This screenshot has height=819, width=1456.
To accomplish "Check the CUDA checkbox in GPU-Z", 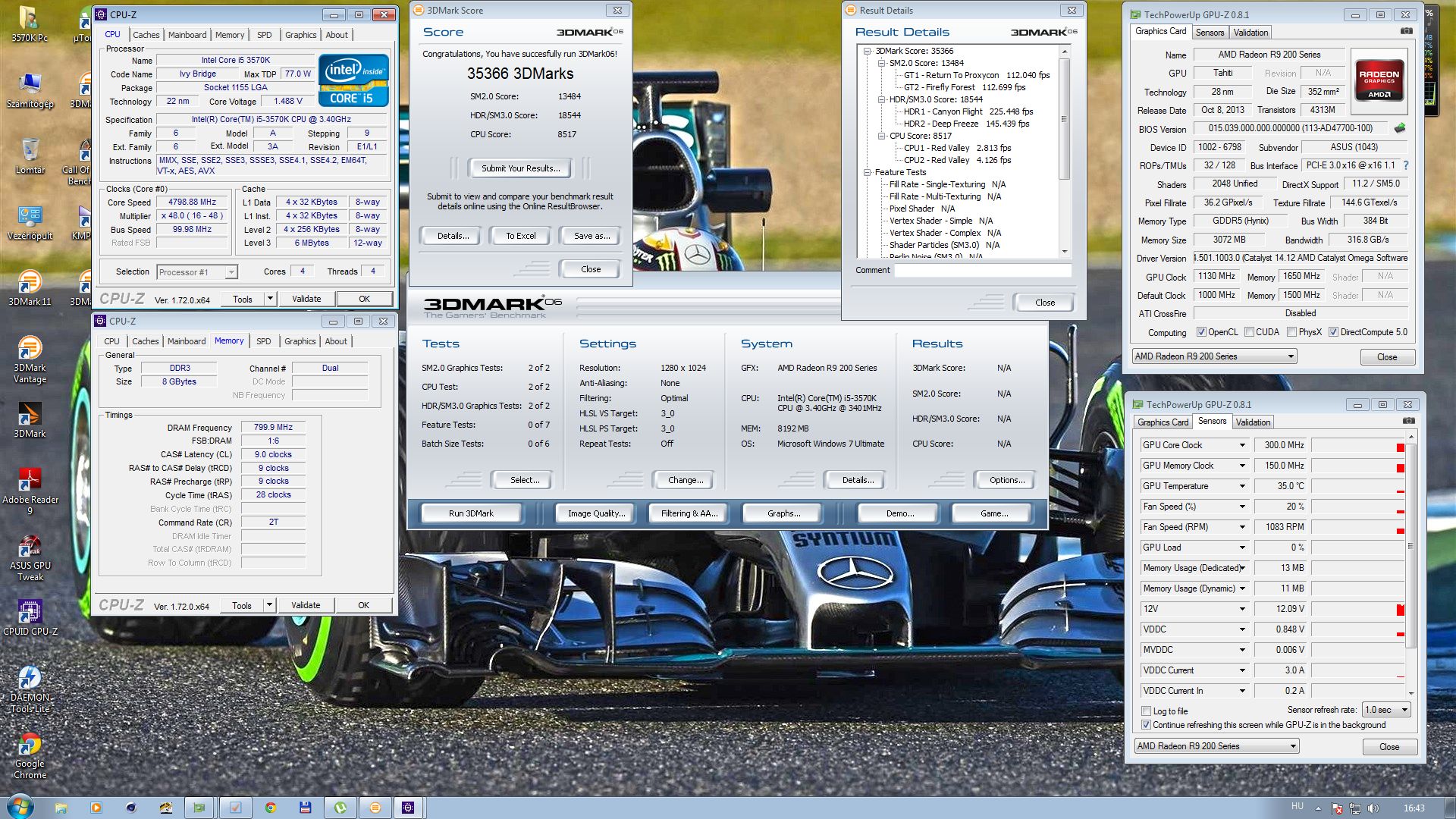I will [x=1249, y=332].
